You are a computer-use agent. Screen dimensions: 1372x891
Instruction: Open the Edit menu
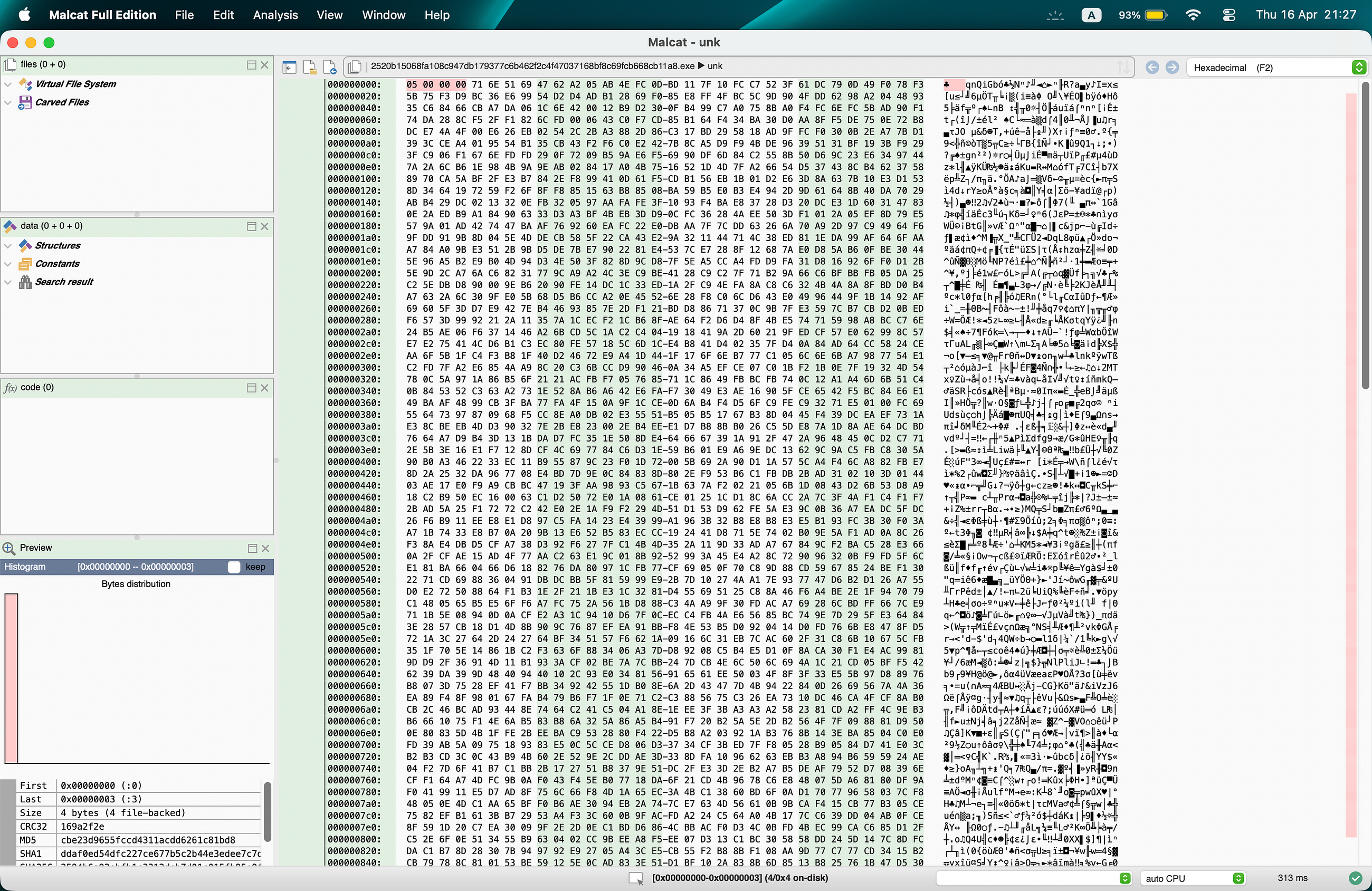click(223, 15)
